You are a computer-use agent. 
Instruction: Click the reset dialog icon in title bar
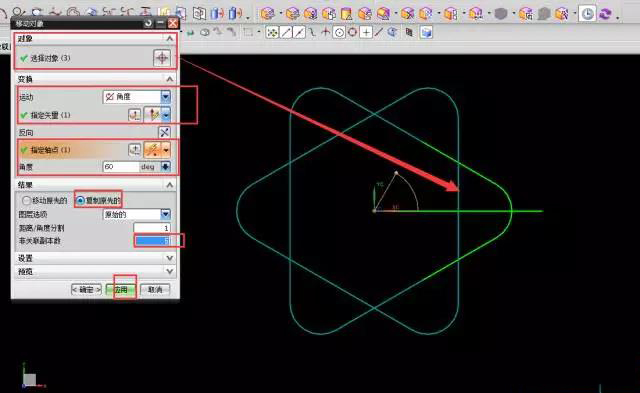pyautogui.click(x=148, y=23)
